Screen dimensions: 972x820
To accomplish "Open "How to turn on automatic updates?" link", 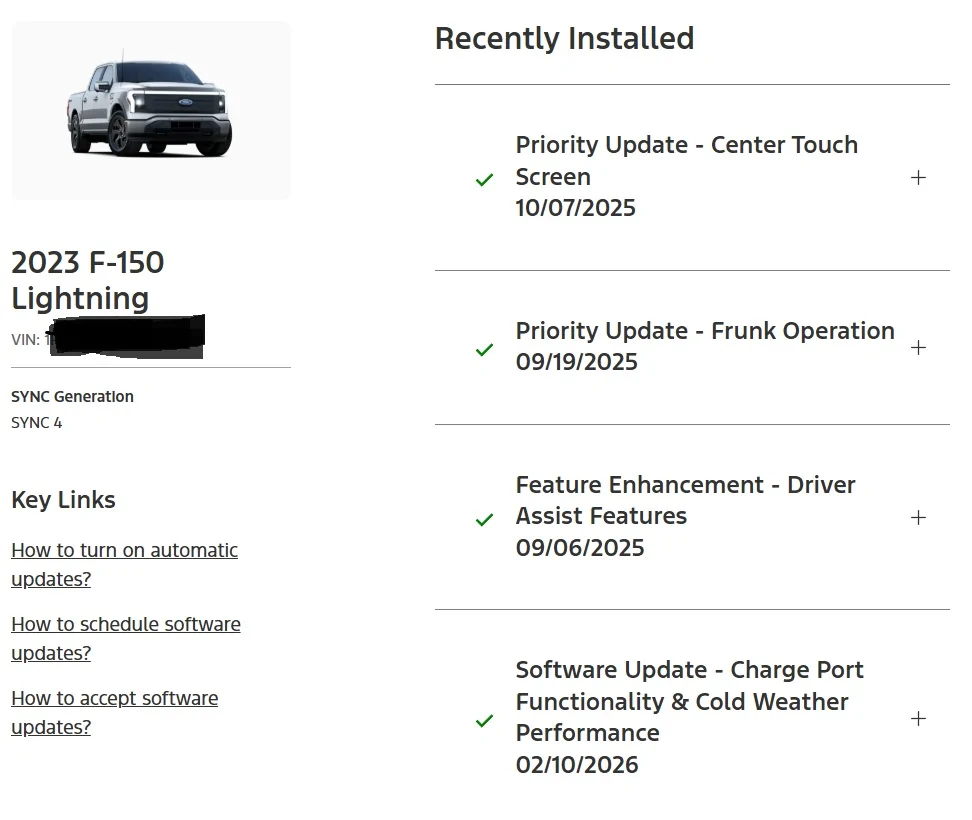I will tap(124, 564).
